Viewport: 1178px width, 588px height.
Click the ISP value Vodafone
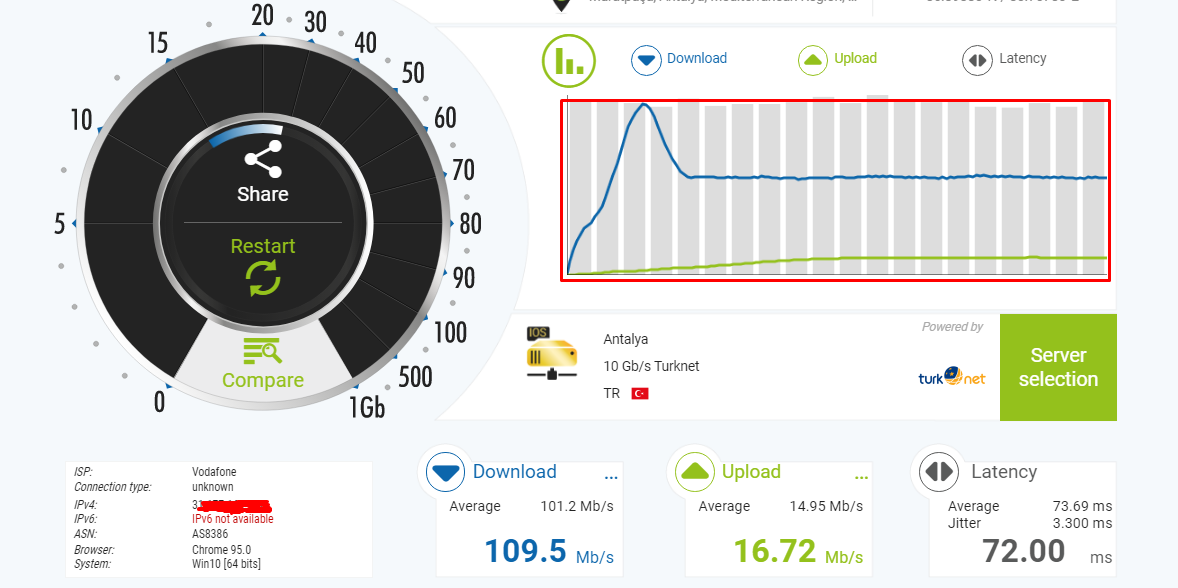tap(214, 472)
